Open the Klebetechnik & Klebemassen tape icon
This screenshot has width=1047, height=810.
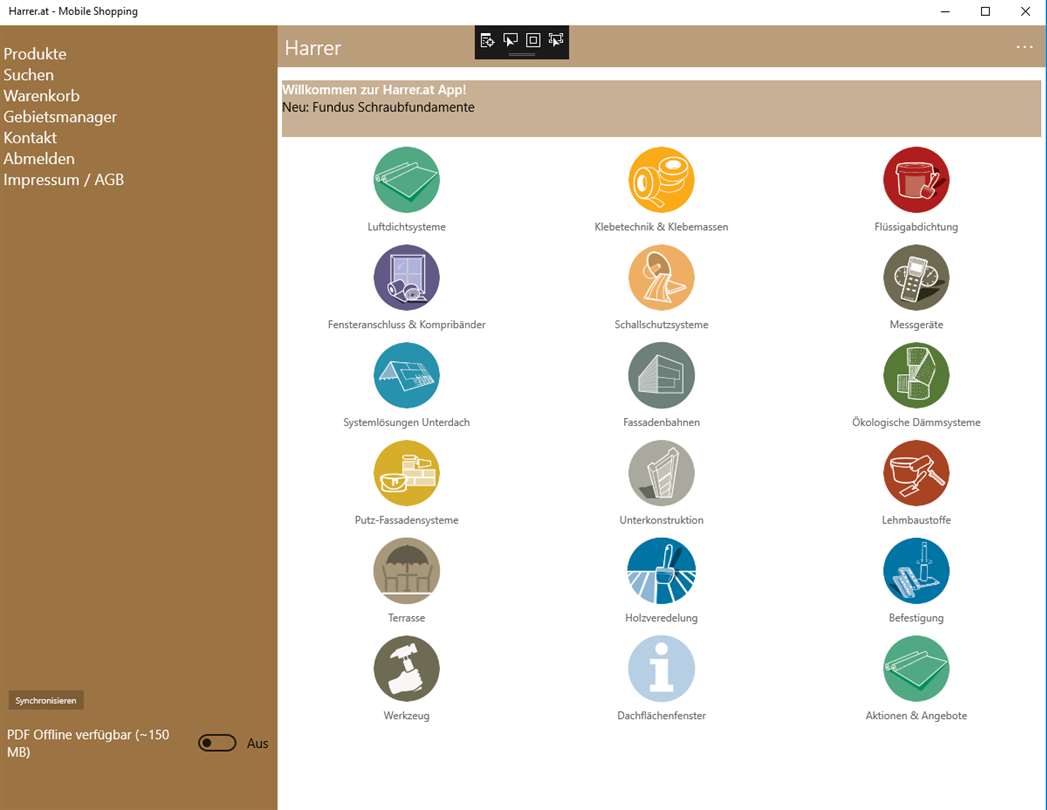coord(661,180)
